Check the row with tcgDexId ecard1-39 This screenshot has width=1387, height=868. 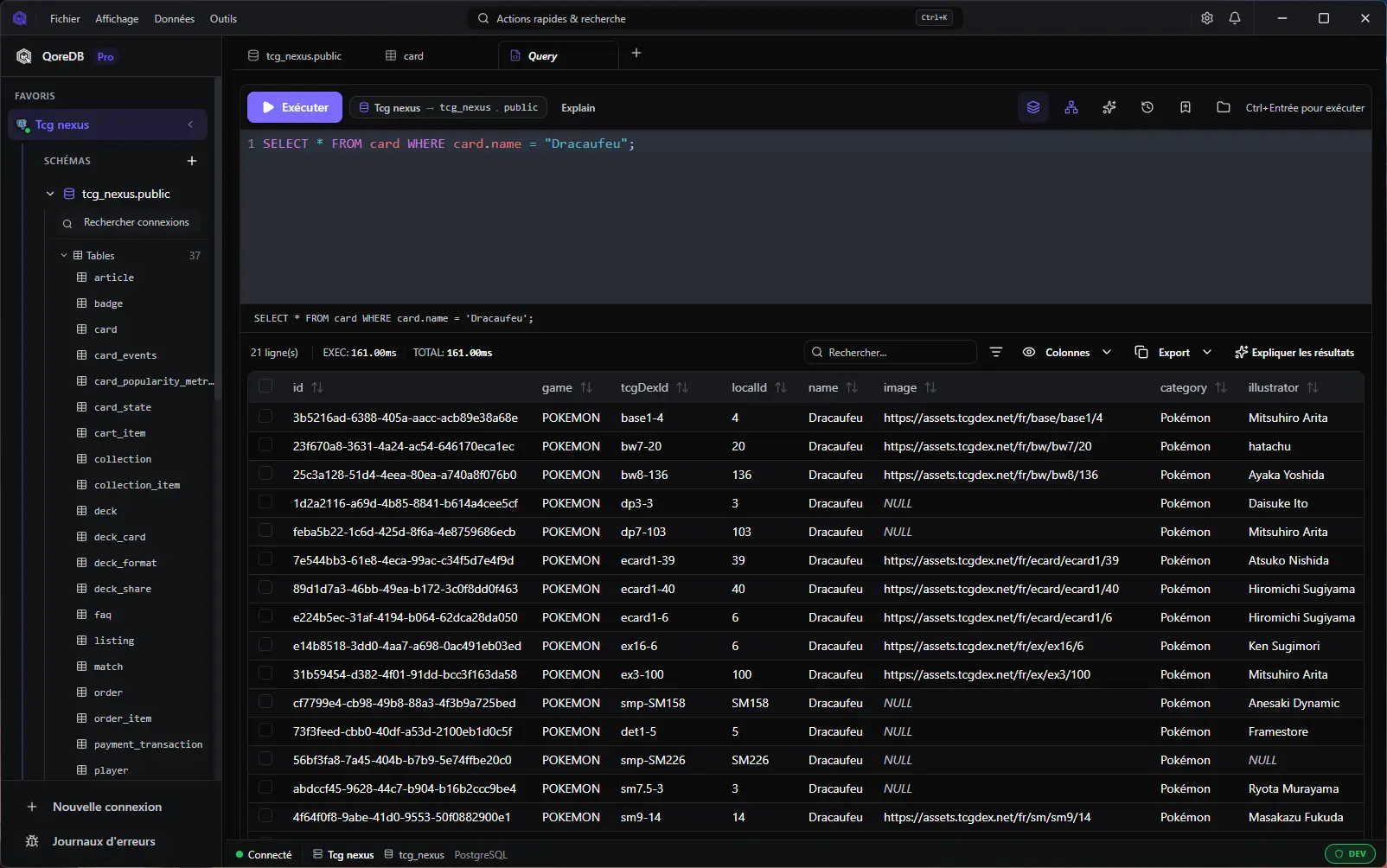(265, 559)
